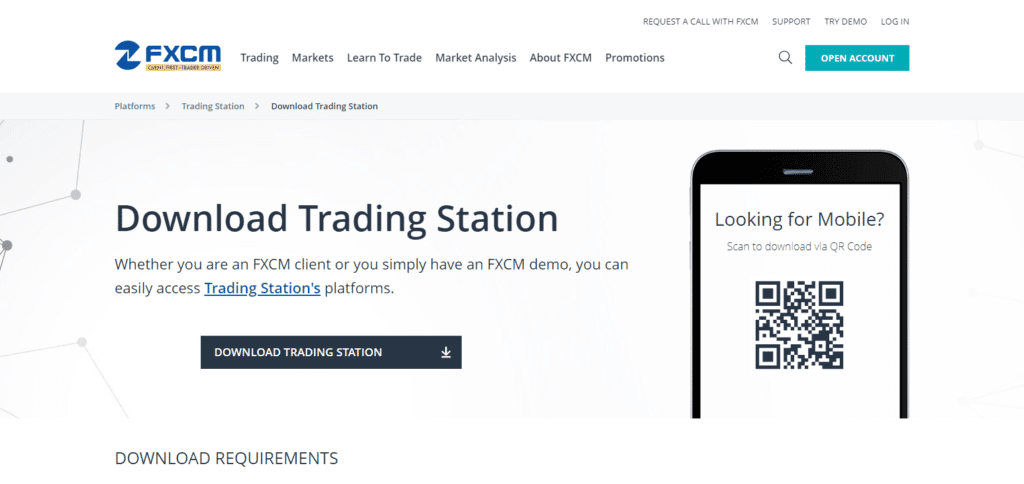Go to Platforms breadcrumb
This screenshot has width=1024, height=484.
click(135, 106)
